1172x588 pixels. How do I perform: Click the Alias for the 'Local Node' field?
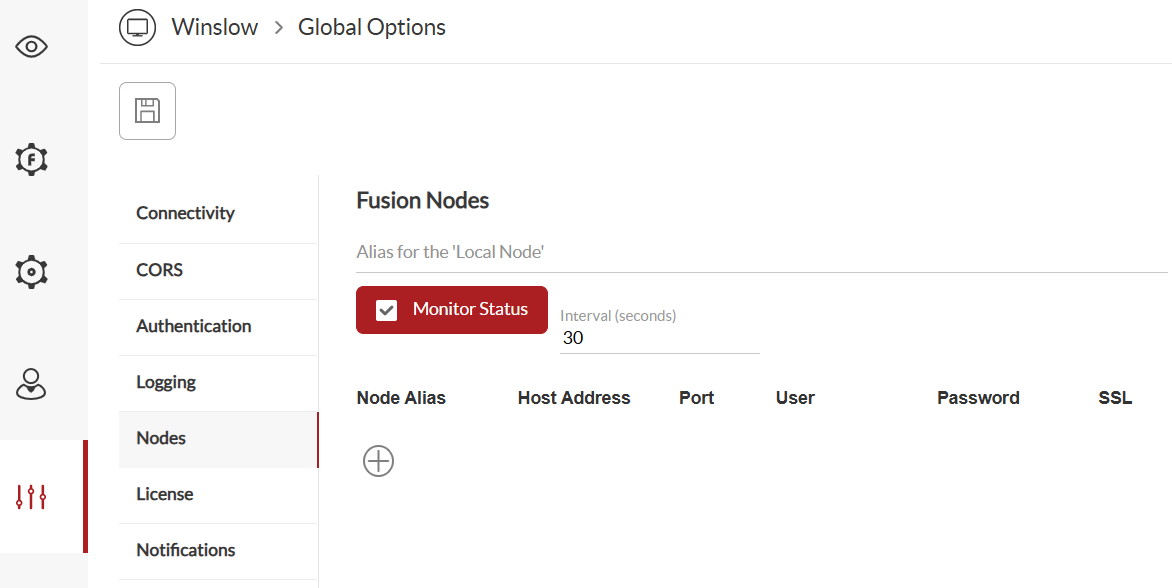click(762, 253)
